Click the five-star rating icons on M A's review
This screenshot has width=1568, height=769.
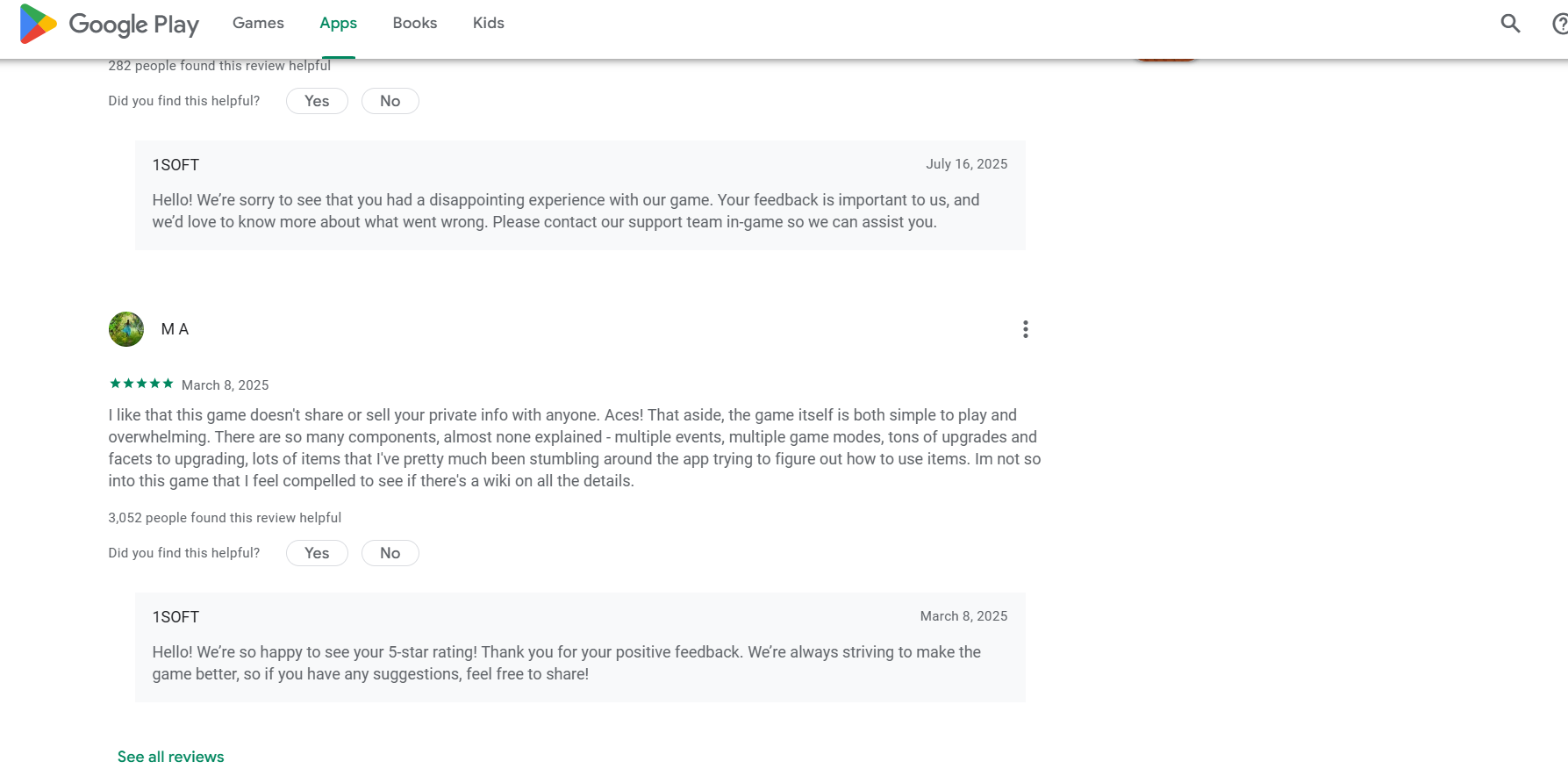click(140, 383)
